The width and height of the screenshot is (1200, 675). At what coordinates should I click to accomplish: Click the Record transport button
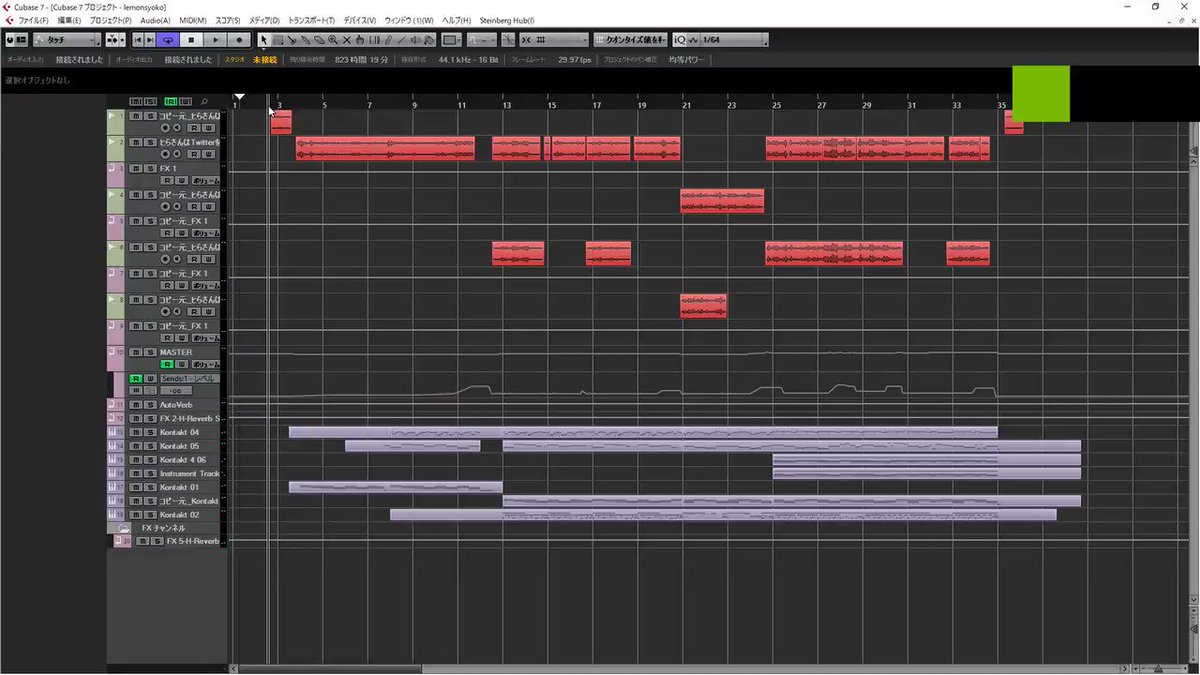(x=239, y=40)
